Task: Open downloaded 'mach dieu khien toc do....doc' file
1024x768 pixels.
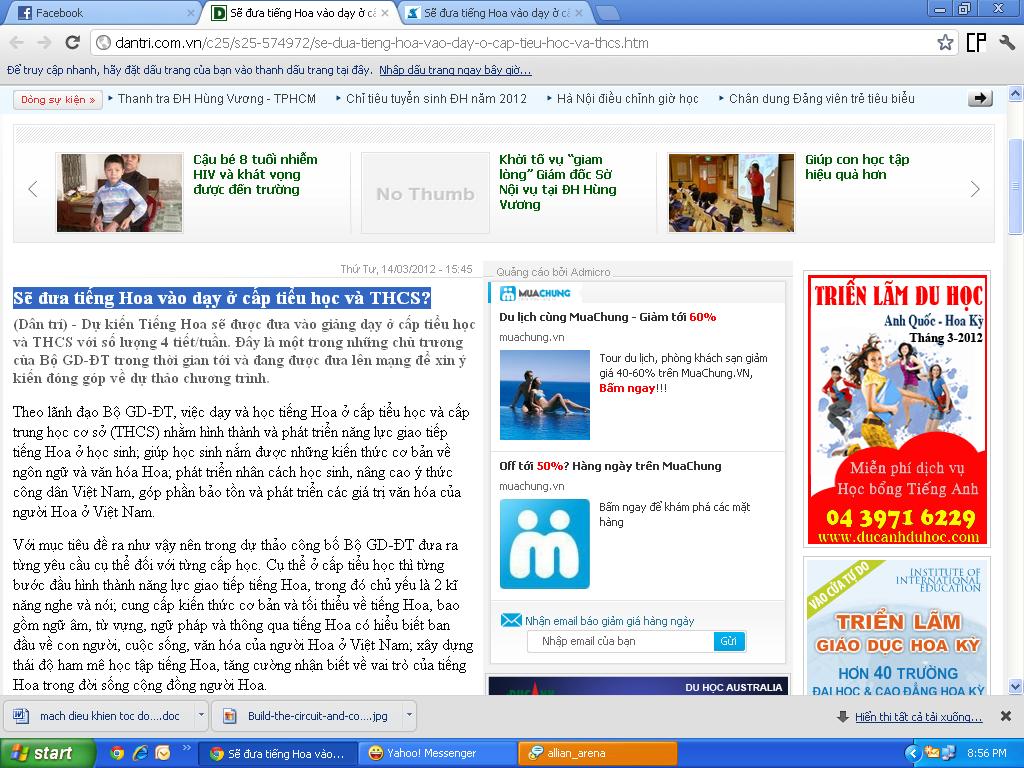Action: 99,716
